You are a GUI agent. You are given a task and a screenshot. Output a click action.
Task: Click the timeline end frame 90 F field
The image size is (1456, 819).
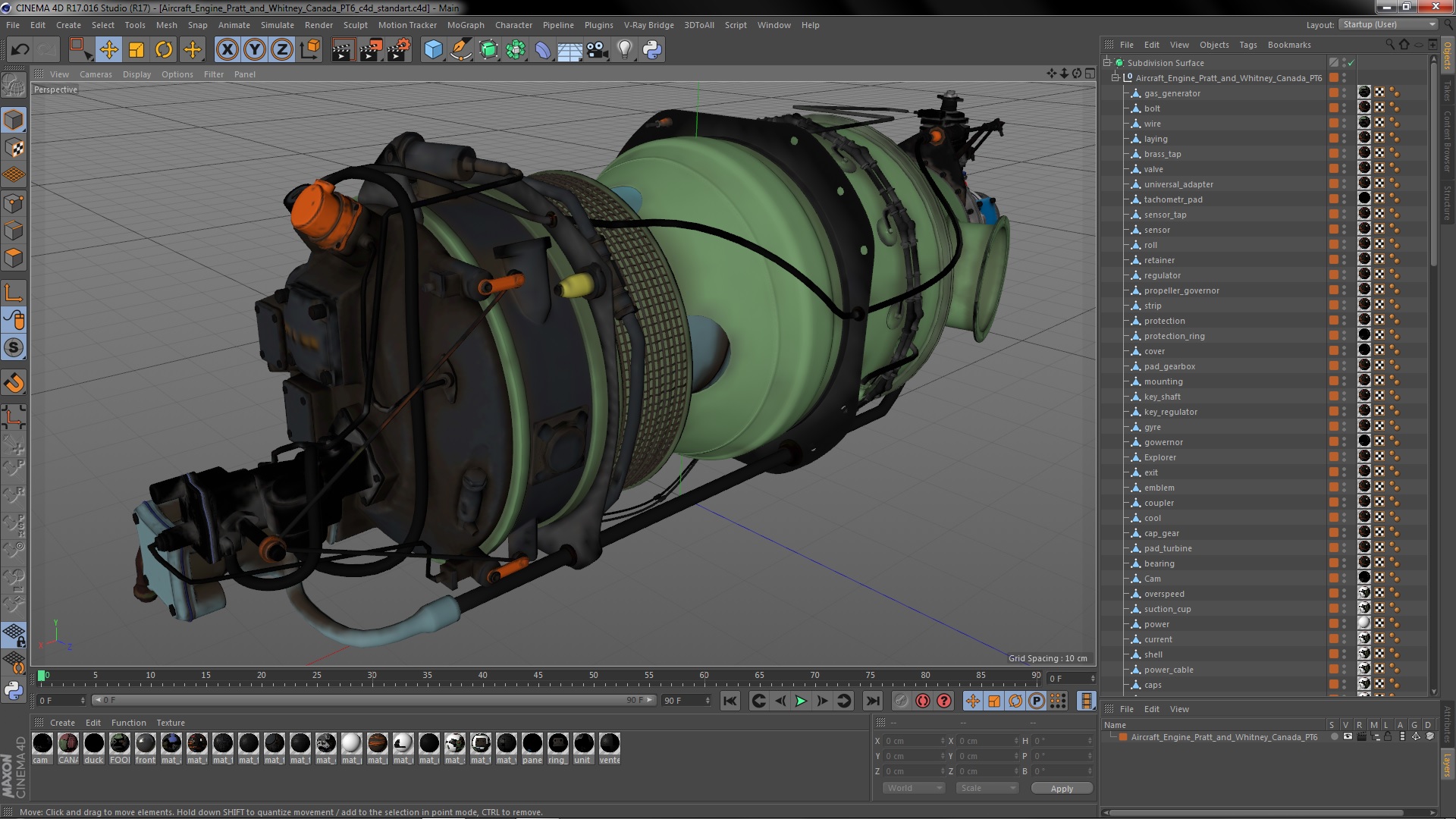pos(686,701)
